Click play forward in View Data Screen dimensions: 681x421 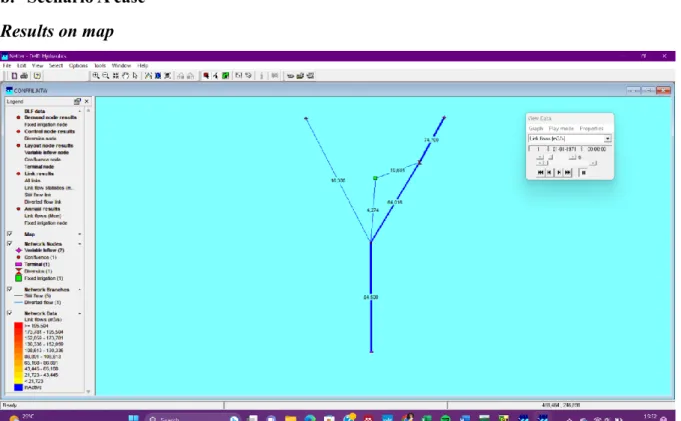(559, 172)
